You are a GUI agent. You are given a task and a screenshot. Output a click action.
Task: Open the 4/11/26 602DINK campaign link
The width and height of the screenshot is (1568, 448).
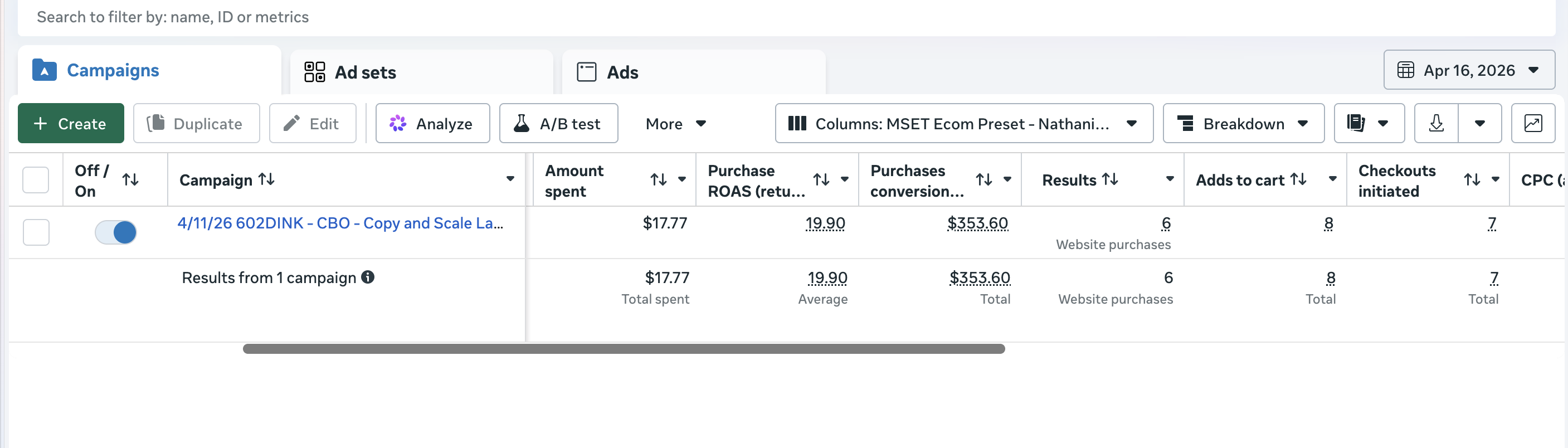coord(340,223)
